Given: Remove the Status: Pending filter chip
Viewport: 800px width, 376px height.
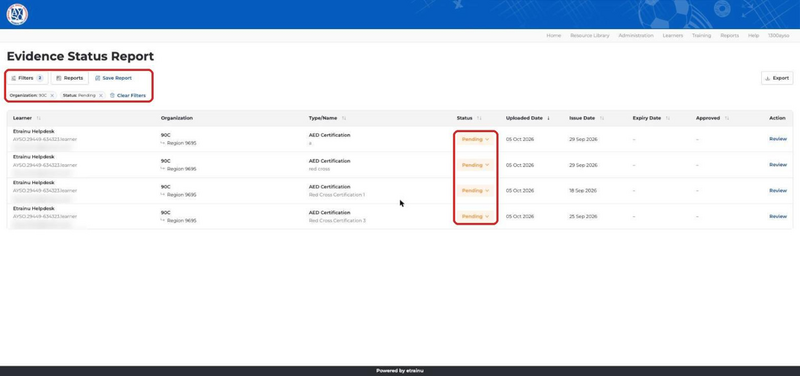Looking at the screenshot, I should 101,95.
